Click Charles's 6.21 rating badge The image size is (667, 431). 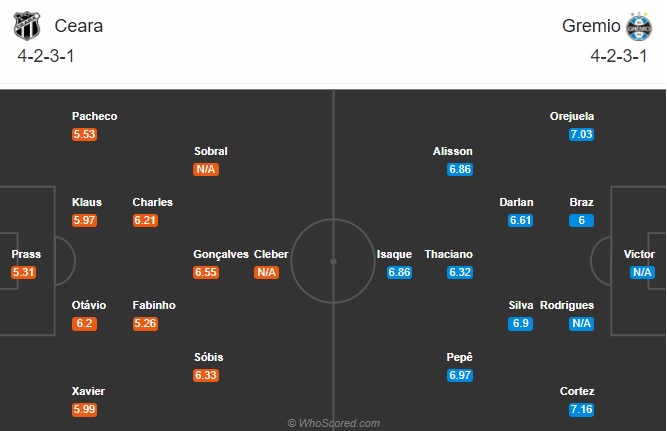145,220
